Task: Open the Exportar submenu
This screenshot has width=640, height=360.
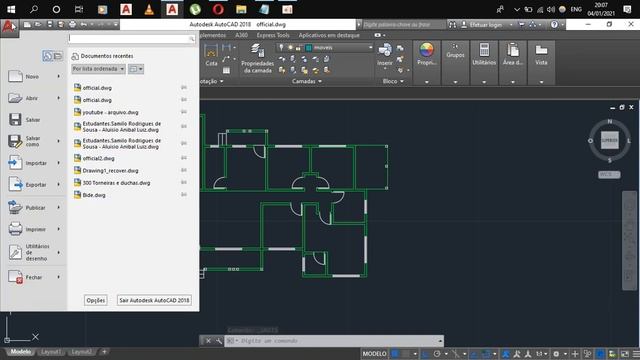Action: point(34,184)
